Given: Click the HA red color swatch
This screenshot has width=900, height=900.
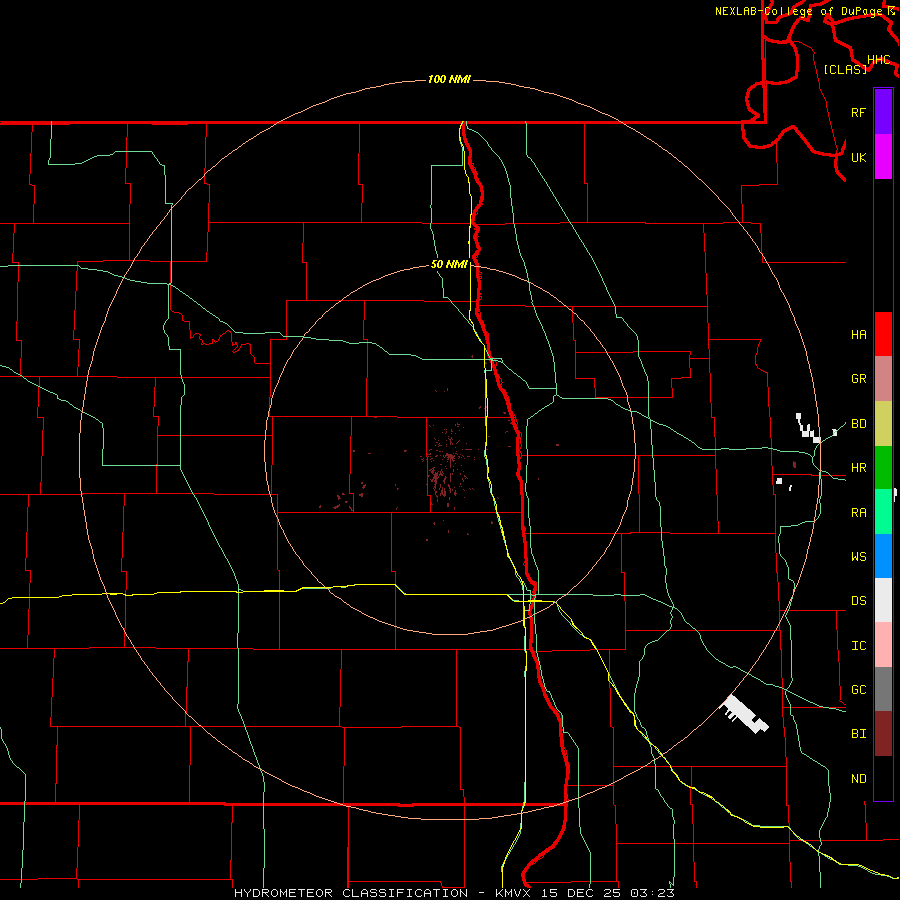Looking at the screenshot, I should click(x=883, y=334).
